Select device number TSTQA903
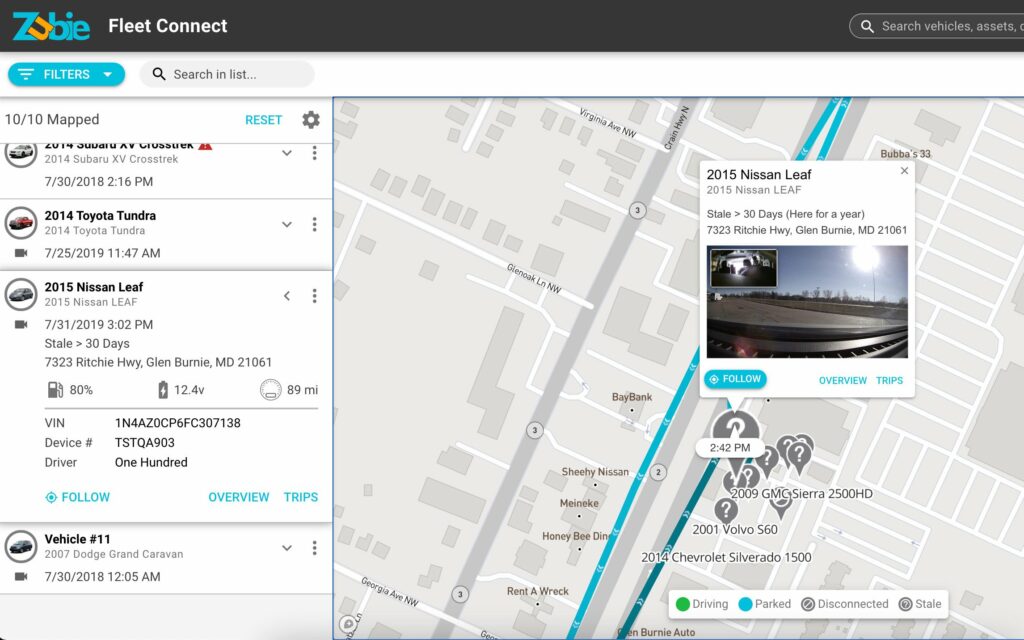This screenshot has width=1024, height=640. click(x=144, y=443)
